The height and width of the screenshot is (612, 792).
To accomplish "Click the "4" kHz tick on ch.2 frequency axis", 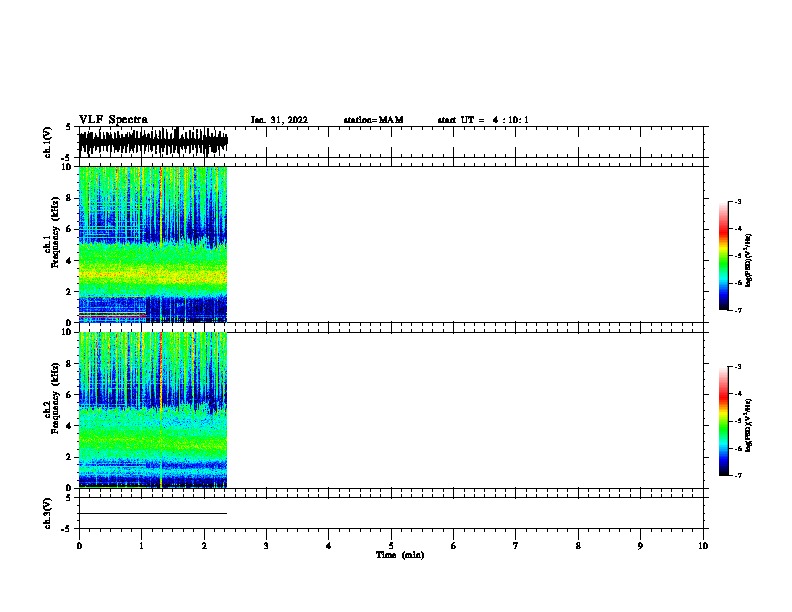I will coord(69,426).
